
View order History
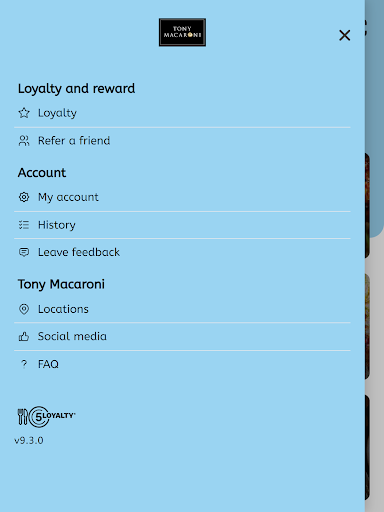coord(182,225)
